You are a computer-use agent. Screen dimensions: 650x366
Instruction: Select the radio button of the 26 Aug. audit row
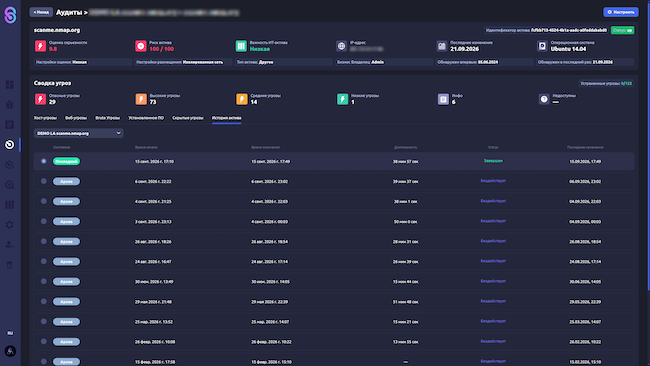(x=44, y=241)
